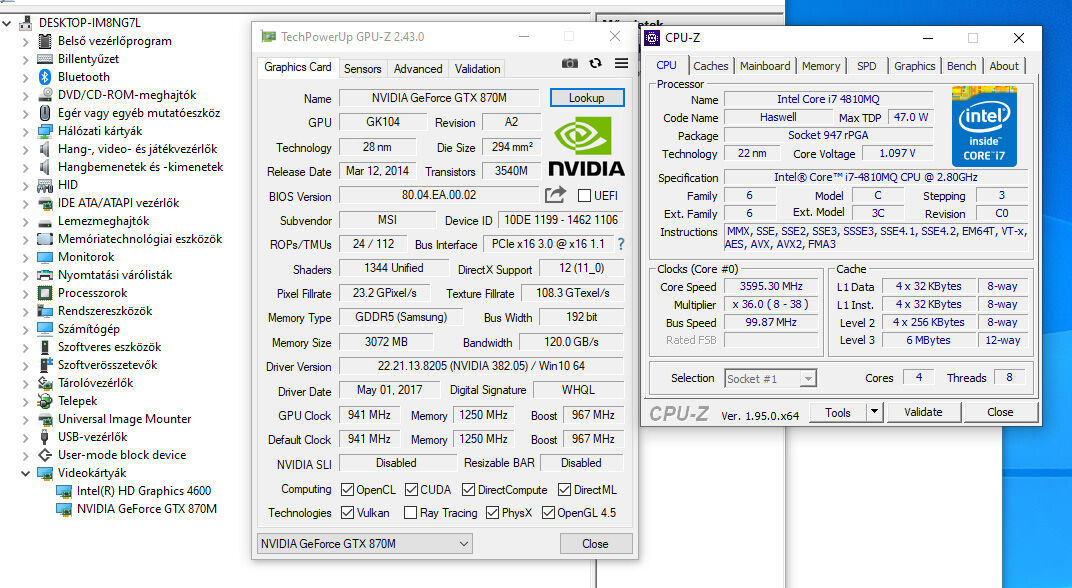The image size is (1072, 588).
Task: Click the Nyomtatási várólisták printer icon
Action: tap(45, 275)
